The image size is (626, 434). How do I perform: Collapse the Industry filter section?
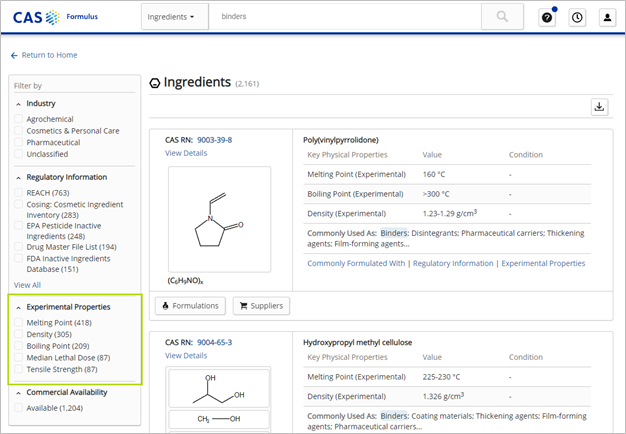pyautogui.click(x=18, y=104)
